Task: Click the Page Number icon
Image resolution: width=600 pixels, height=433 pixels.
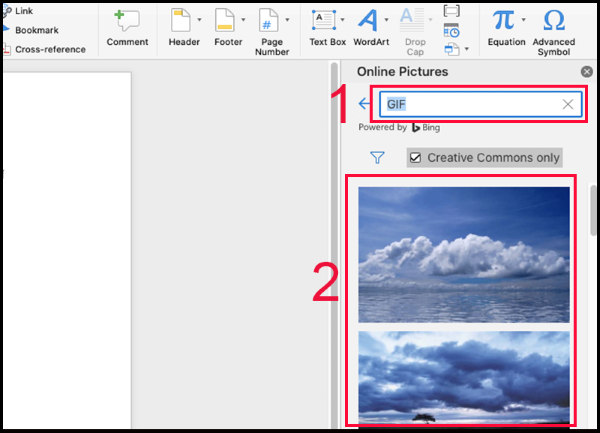Action: (270, 20)
